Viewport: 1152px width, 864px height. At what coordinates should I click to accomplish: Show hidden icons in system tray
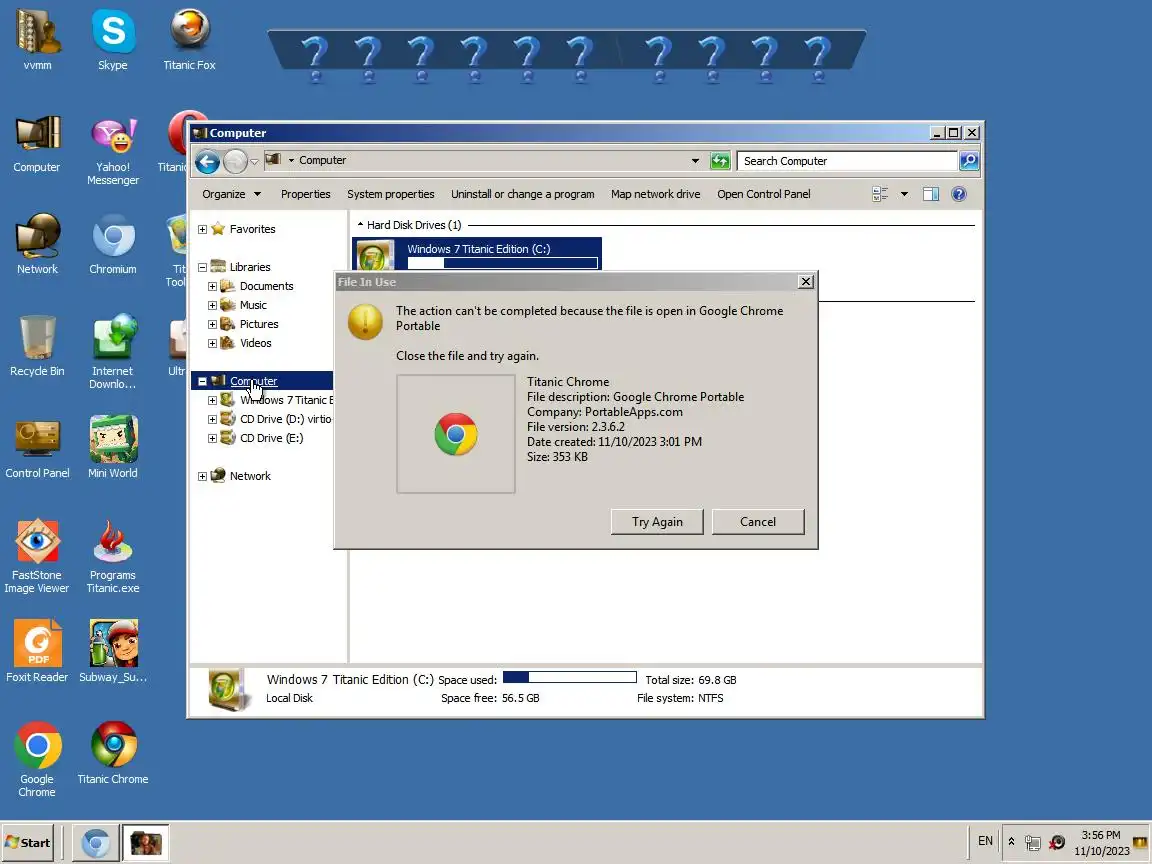1011,842
